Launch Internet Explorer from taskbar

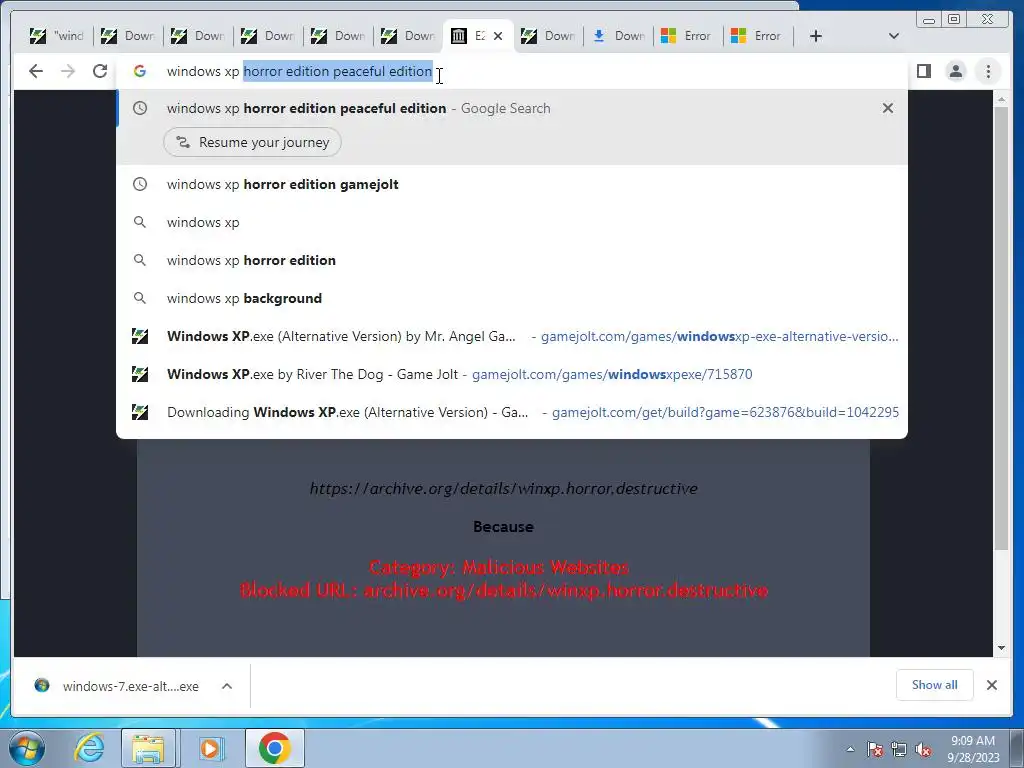[x=89, y=748]
